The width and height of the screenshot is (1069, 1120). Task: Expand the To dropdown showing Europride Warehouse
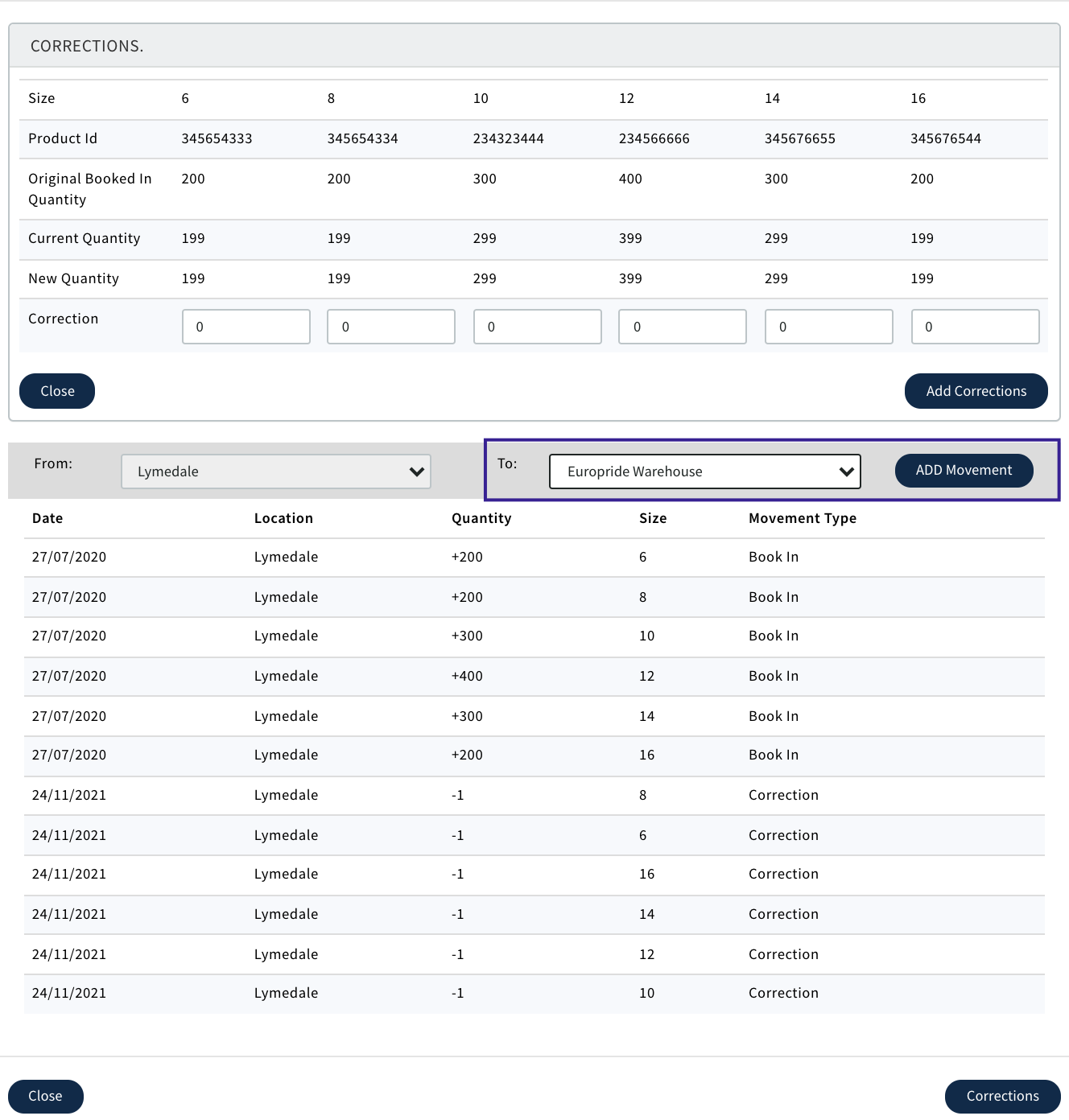[704, 471]
